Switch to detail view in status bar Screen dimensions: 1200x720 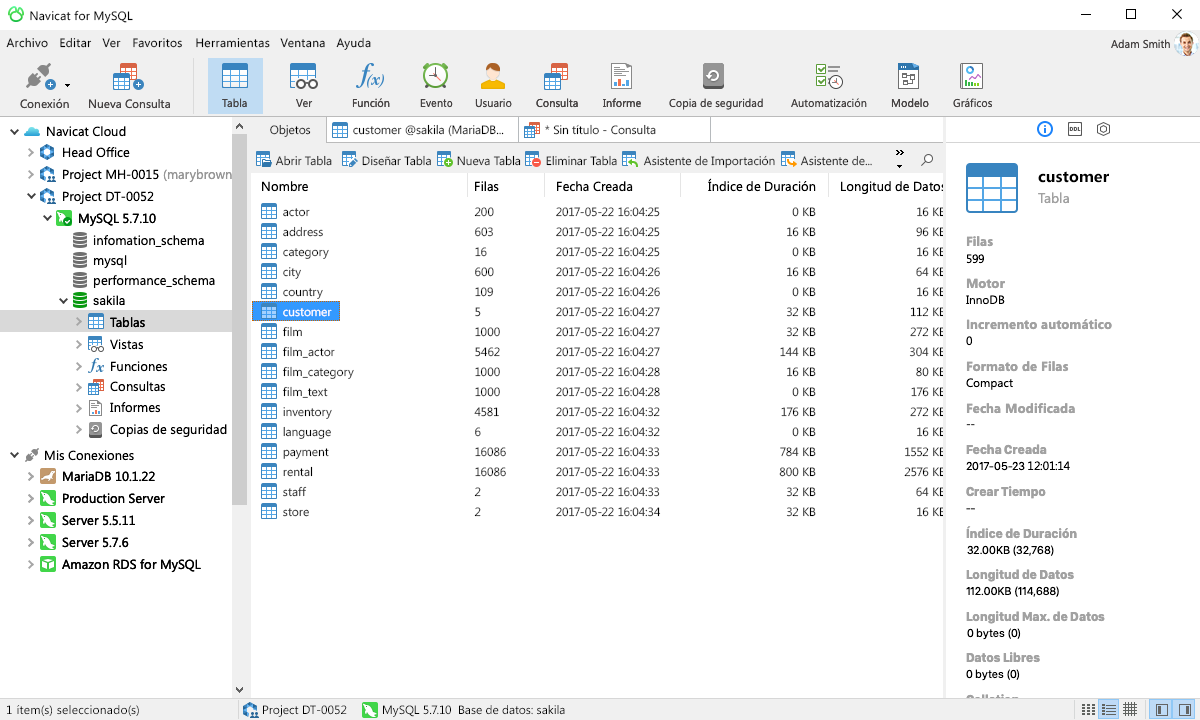tap(1108, 710)
